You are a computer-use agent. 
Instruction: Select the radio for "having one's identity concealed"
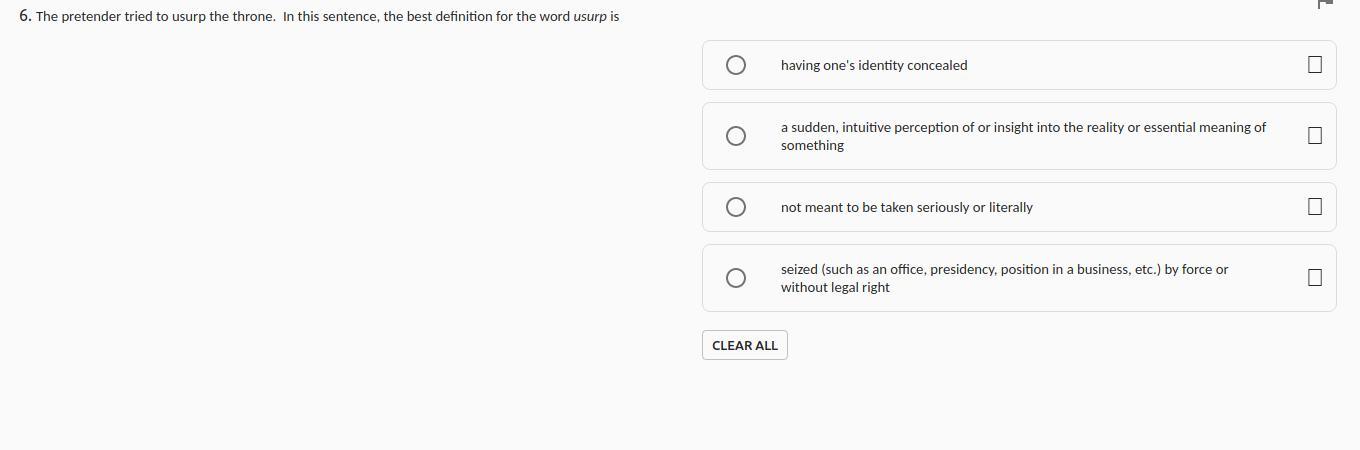click(x=736, y=65)
